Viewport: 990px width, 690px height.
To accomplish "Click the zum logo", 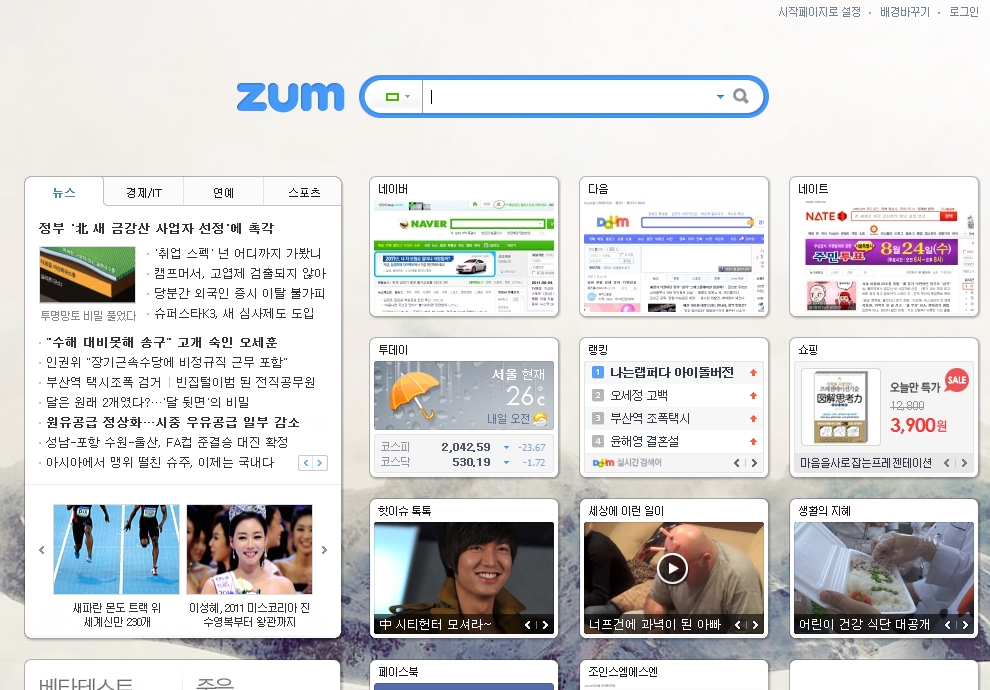I will 290,97.
